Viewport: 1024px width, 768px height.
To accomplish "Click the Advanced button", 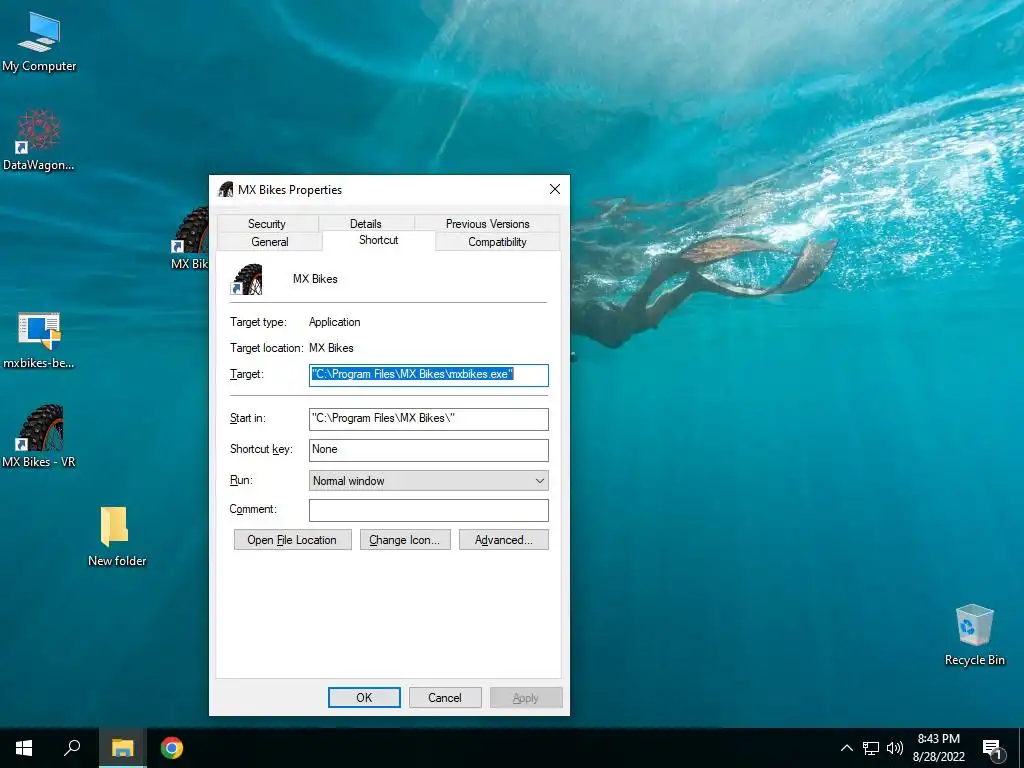I will click(504, 540).
